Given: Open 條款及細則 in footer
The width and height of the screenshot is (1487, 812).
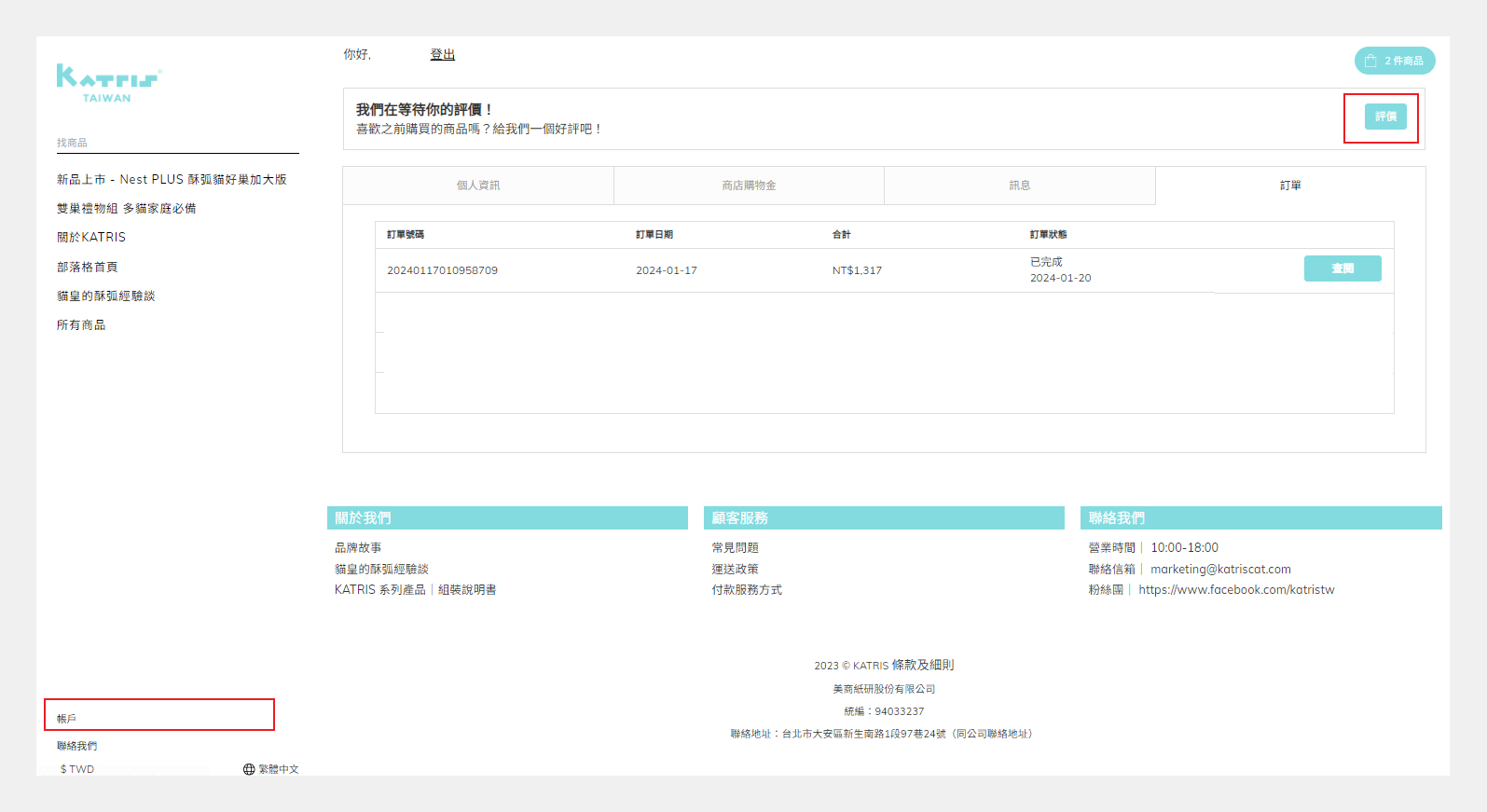Looking at the screenshot, I should (x=922, y=665).
